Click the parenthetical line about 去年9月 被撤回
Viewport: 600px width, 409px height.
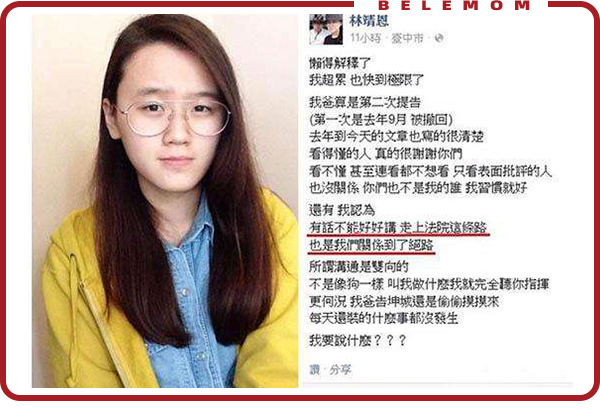coord(381,120)
